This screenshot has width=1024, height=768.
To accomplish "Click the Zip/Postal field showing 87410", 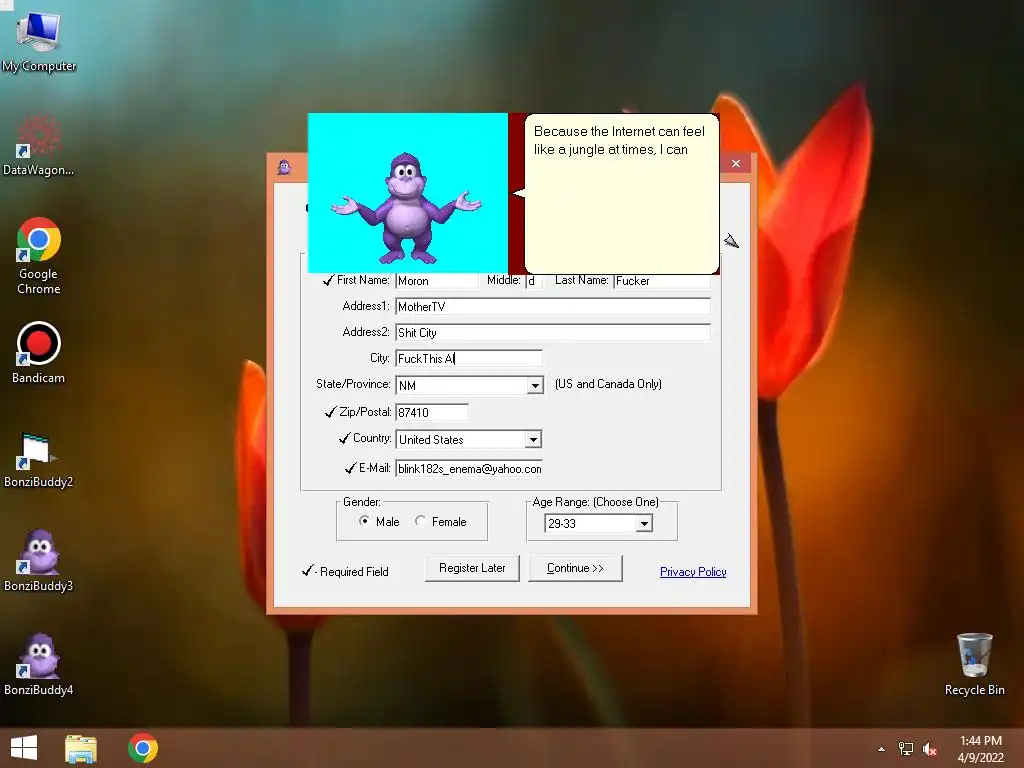I will click(x=432, y=412).
